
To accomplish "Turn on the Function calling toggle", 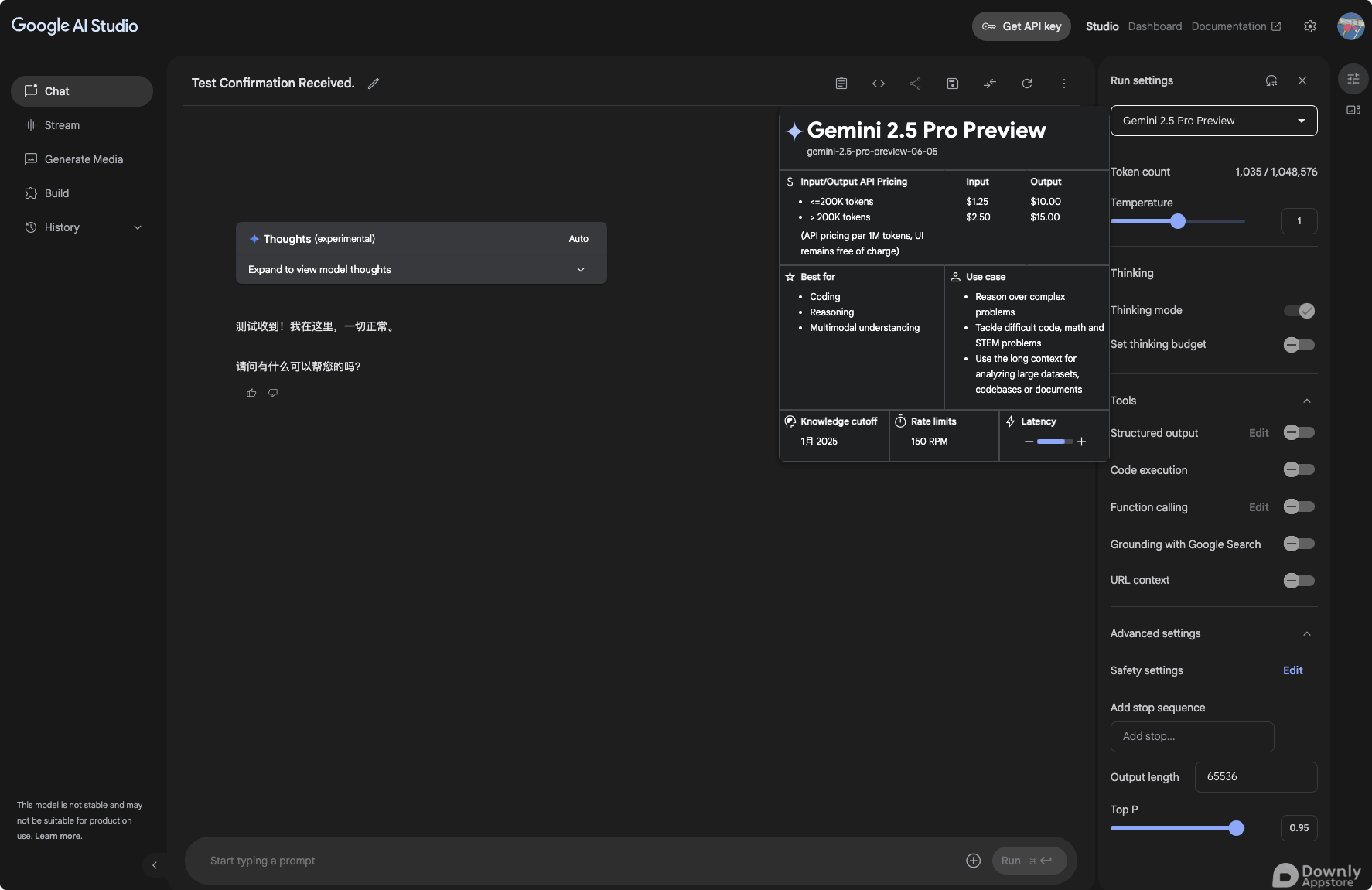I will [1299, 506].
